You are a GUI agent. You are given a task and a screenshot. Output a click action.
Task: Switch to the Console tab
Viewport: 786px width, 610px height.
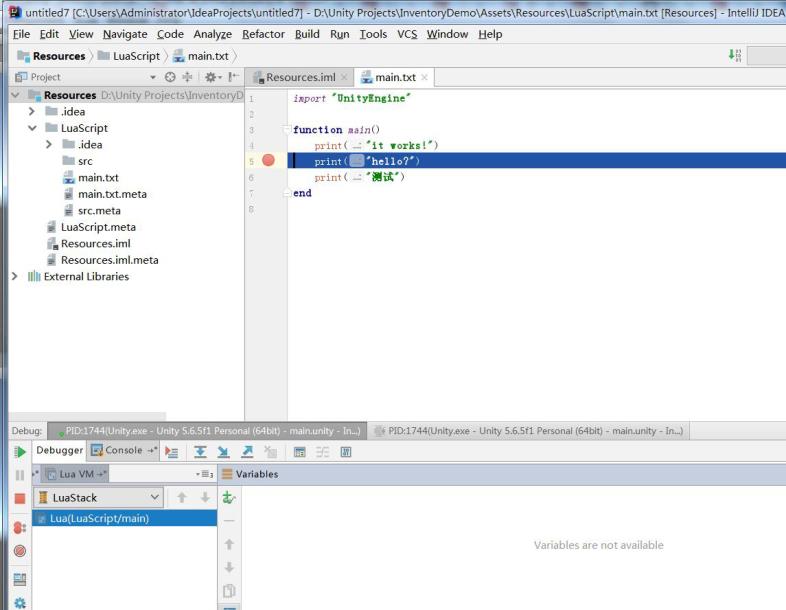(x=123, y=450)
